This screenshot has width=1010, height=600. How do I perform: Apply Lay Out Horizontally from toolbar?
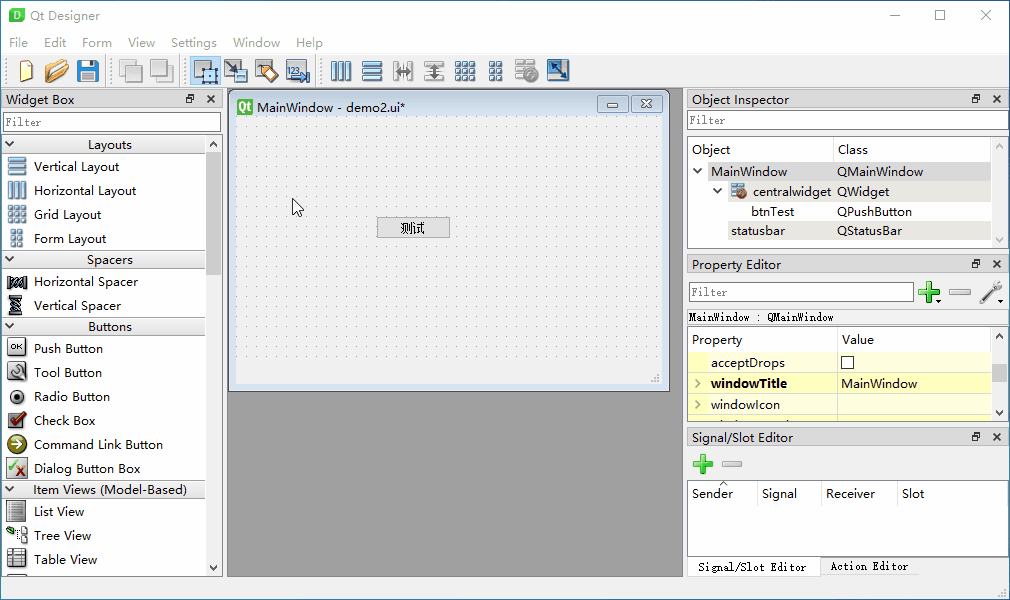point(341,71)
